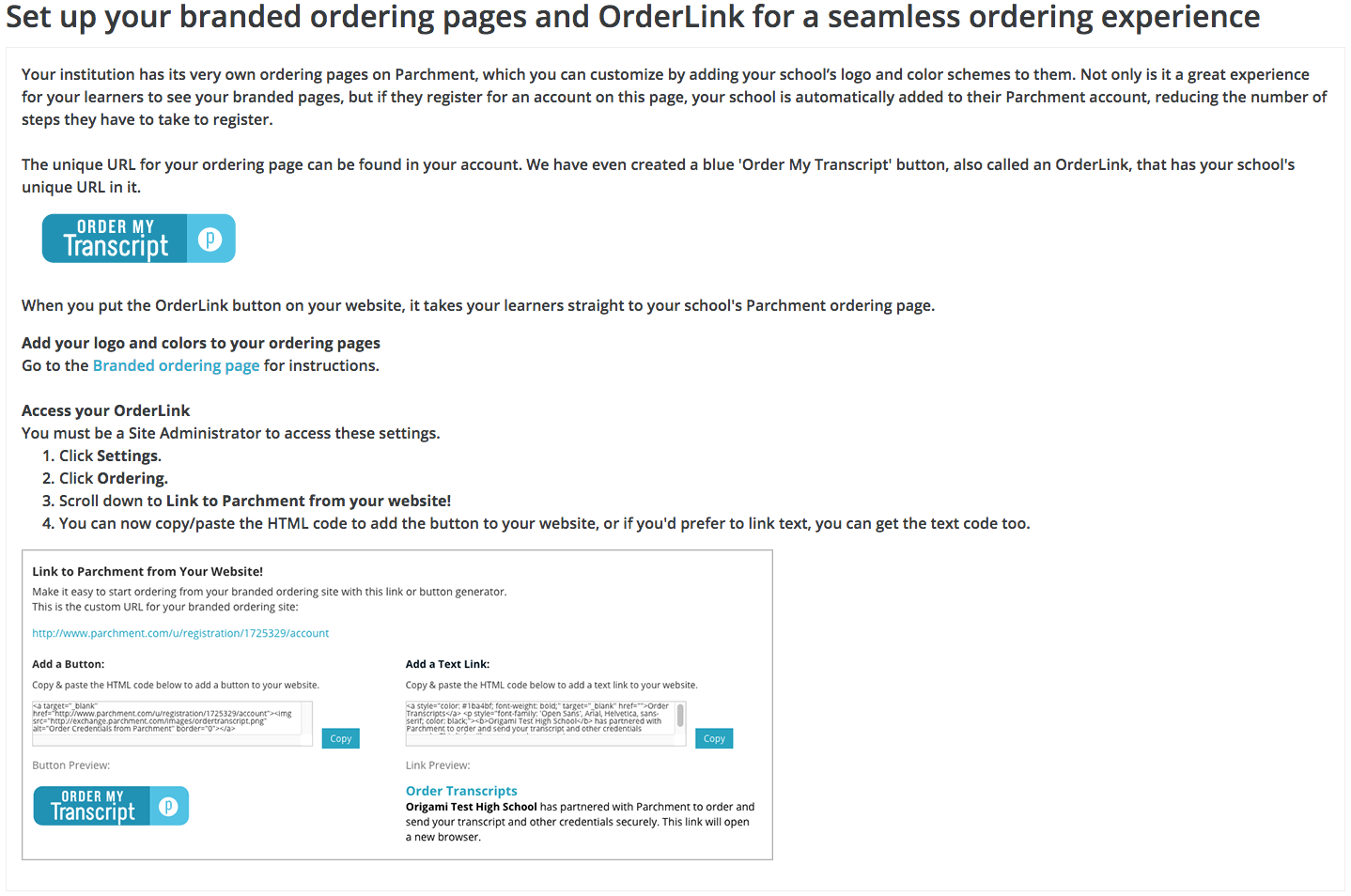Copy the Add a Button HTML code
Screen dimensions: 1351x896
[x=340, y=739]
